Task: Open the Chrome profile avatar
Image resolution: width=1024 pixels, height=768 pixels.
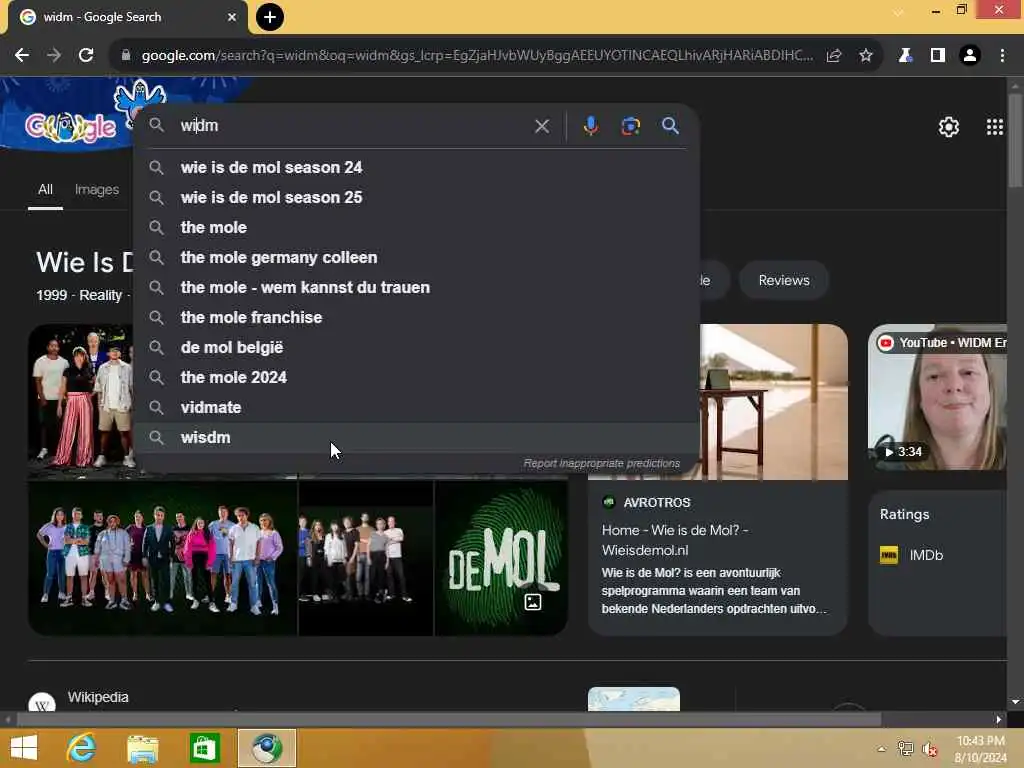Action: click(x=970, y=56)
